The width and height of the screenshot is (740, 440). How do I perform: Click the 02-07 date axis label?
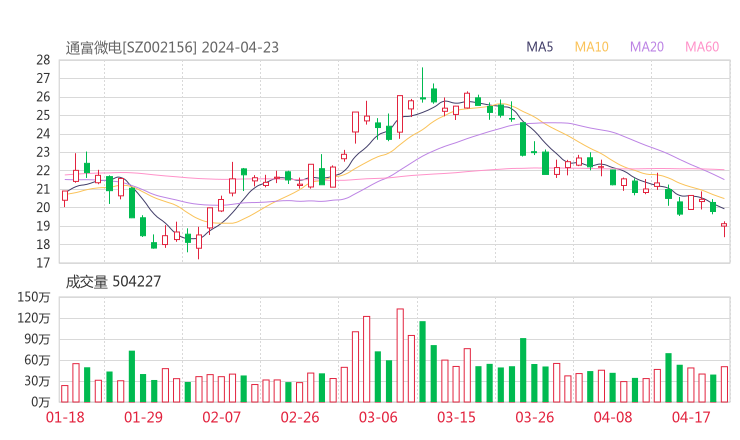221,417
